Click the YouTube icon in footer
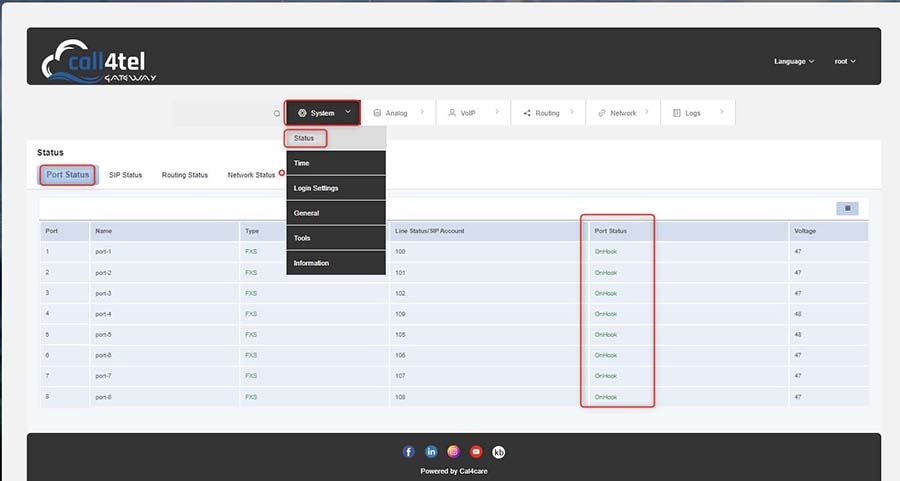 coord(476,452)
